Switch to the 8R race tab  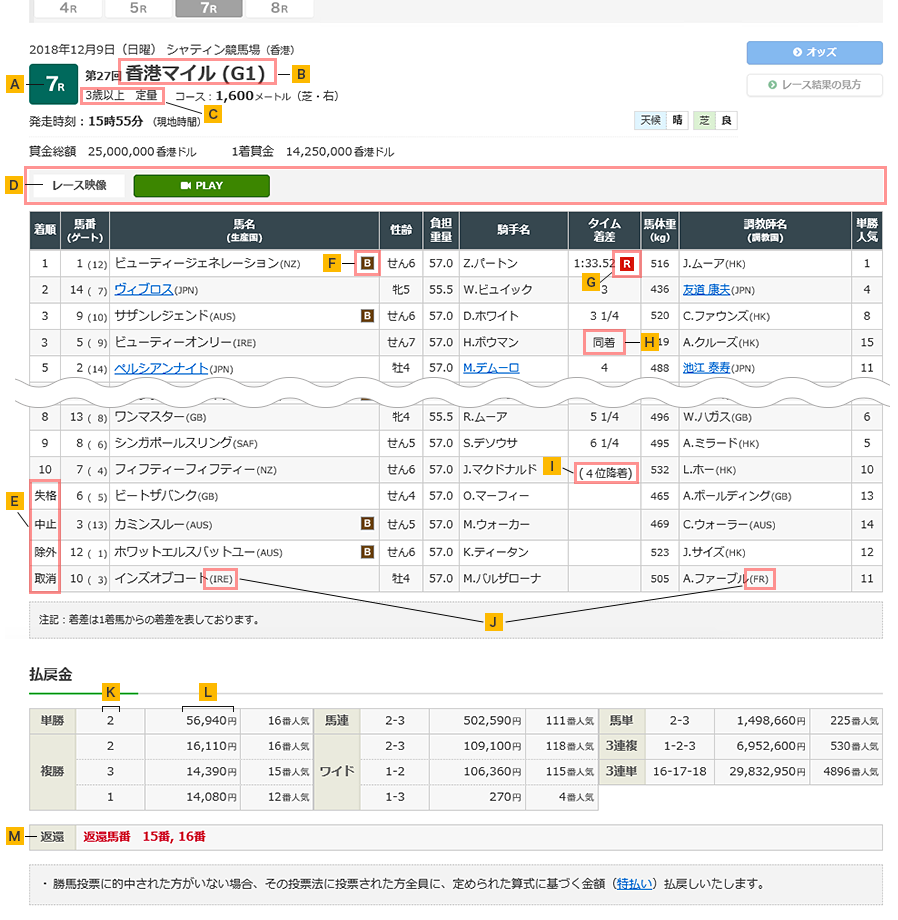click(x=280, y=8)
